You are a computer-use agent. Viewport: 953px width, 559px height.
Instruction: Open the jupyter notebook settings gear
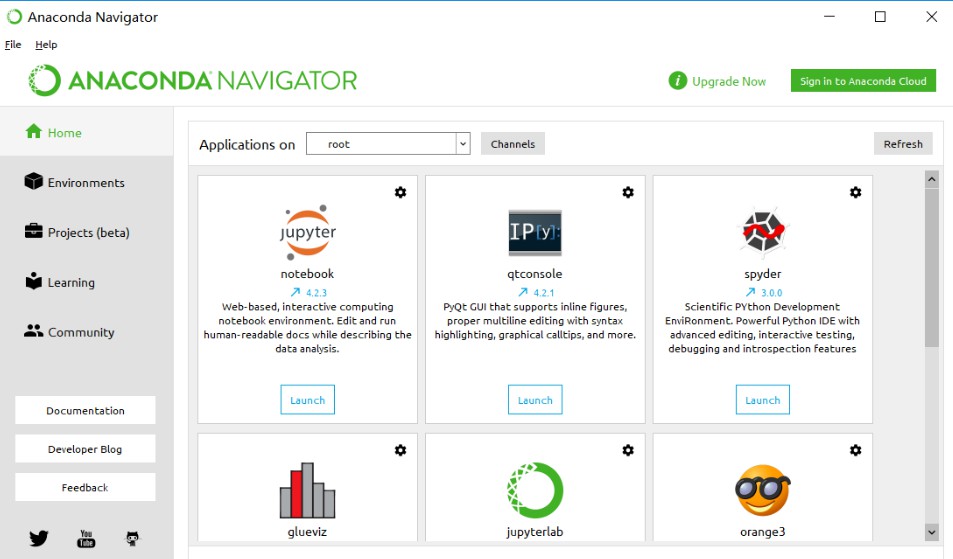401,193
